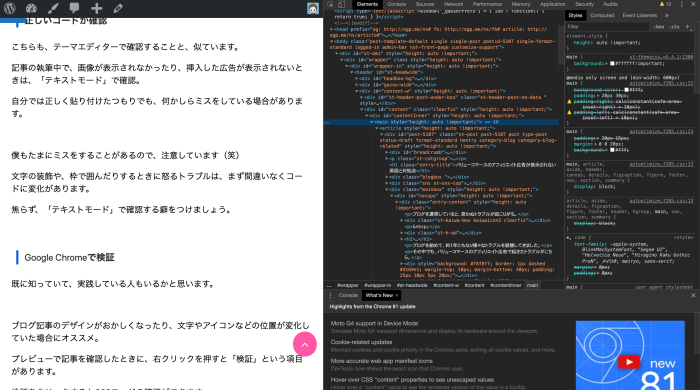Viewport: 700px width, 390px height.
Task: Expand the background shorthand under main rule
Action: pyautogui.click(x=607, y=63)
